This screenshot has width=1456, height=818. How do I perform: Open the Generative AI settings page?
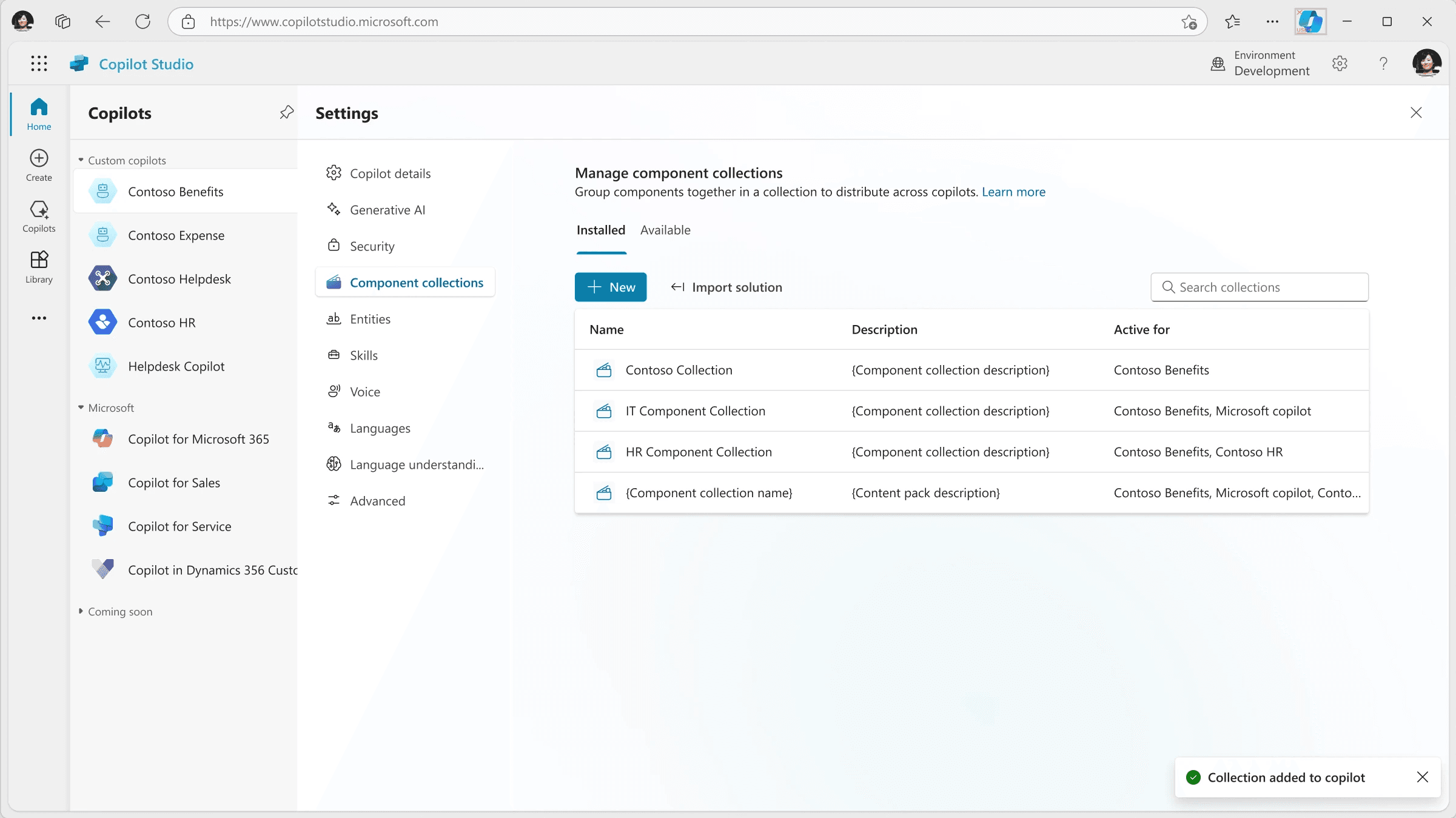(387, 210)
